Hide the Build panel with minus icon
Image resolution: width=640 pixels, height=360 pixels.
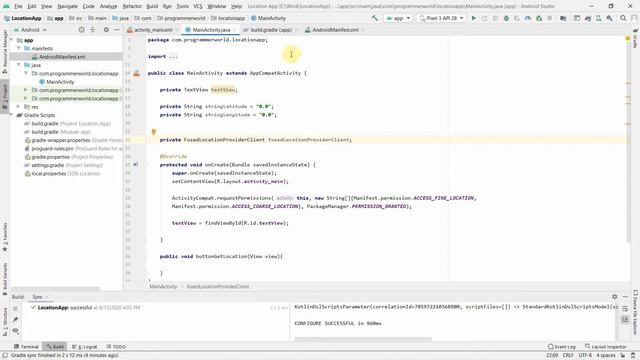point(625,297)
